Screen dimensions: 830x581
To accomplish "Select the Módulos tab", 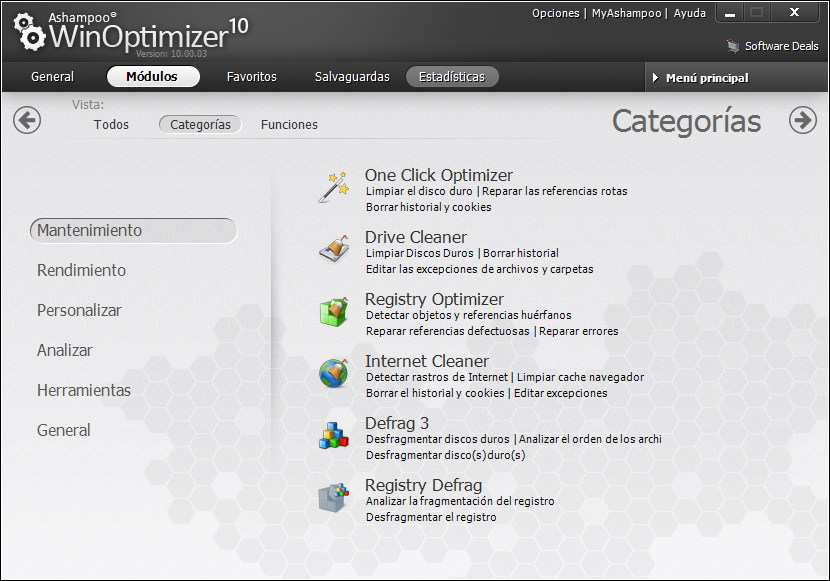I will pos(152,77).
